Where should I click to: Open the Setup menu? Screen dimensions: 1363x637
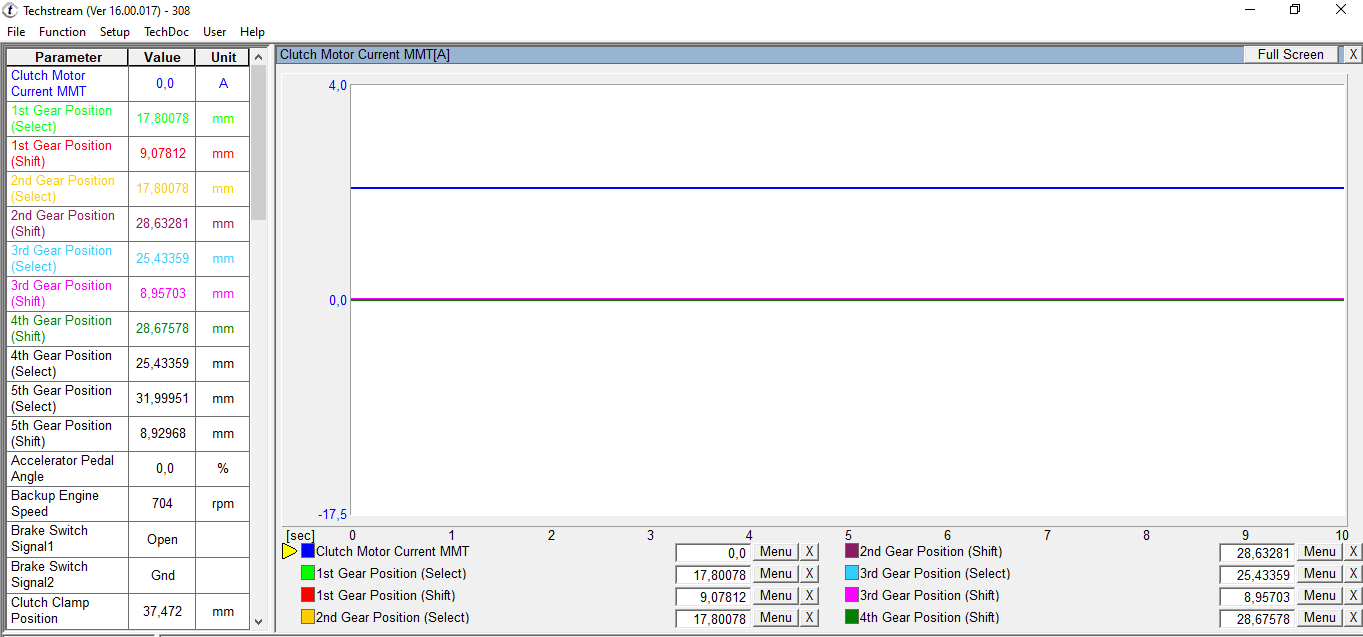click(114, 31)
